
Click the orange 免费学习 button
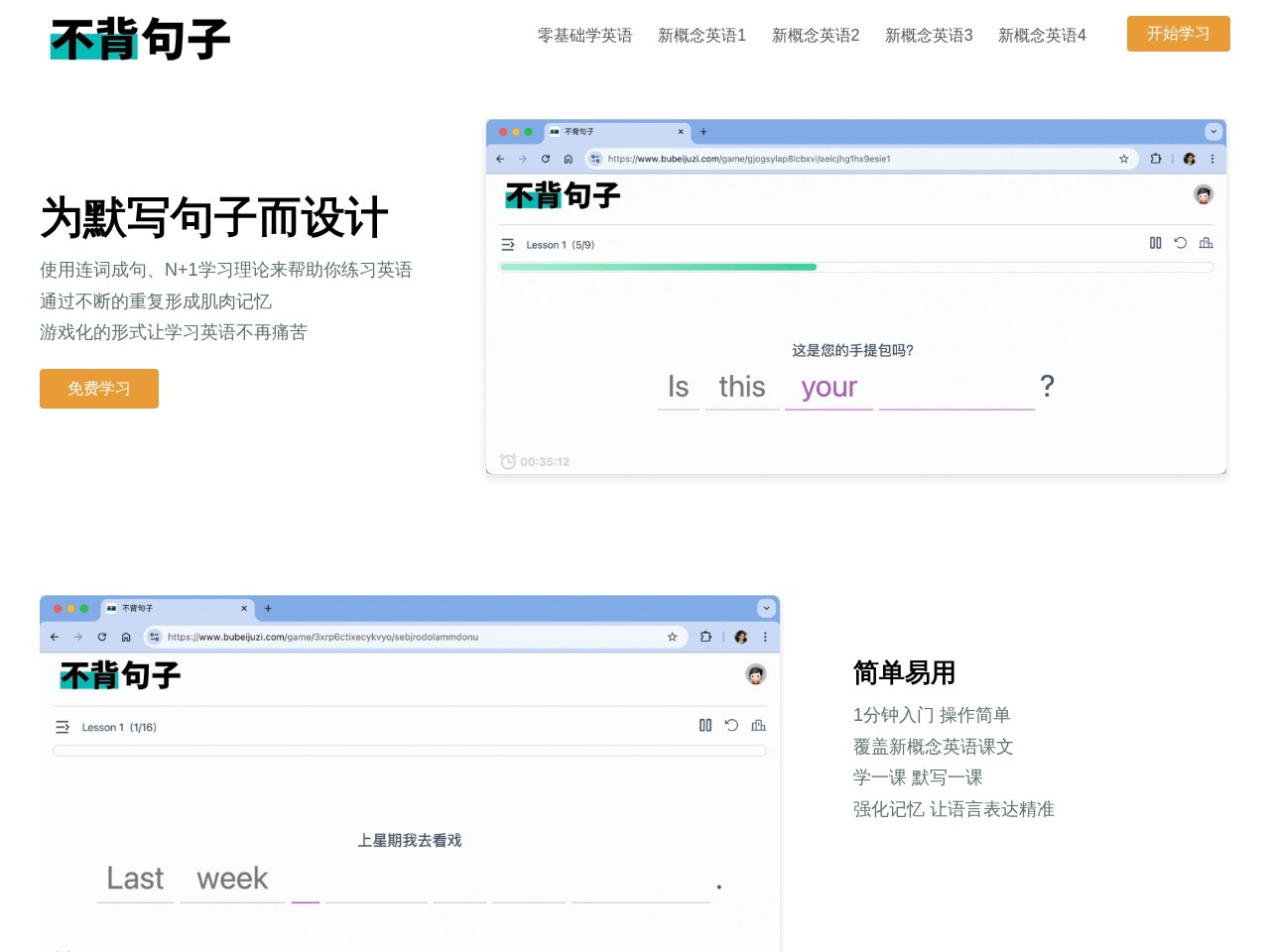(x=99, y=389)
